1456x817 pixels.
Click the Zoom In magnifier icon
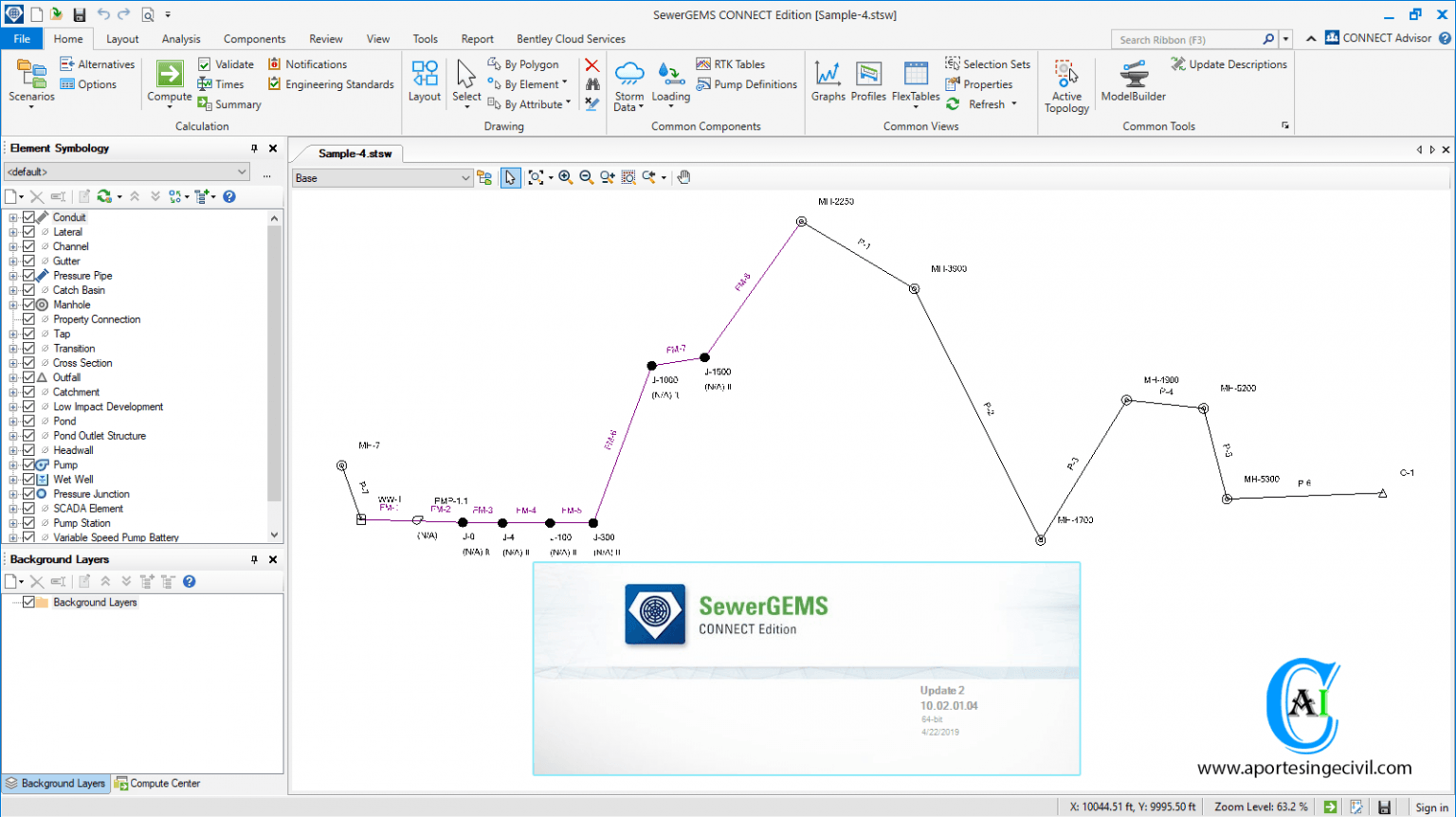pyautogui.click(x=565, y=177)
